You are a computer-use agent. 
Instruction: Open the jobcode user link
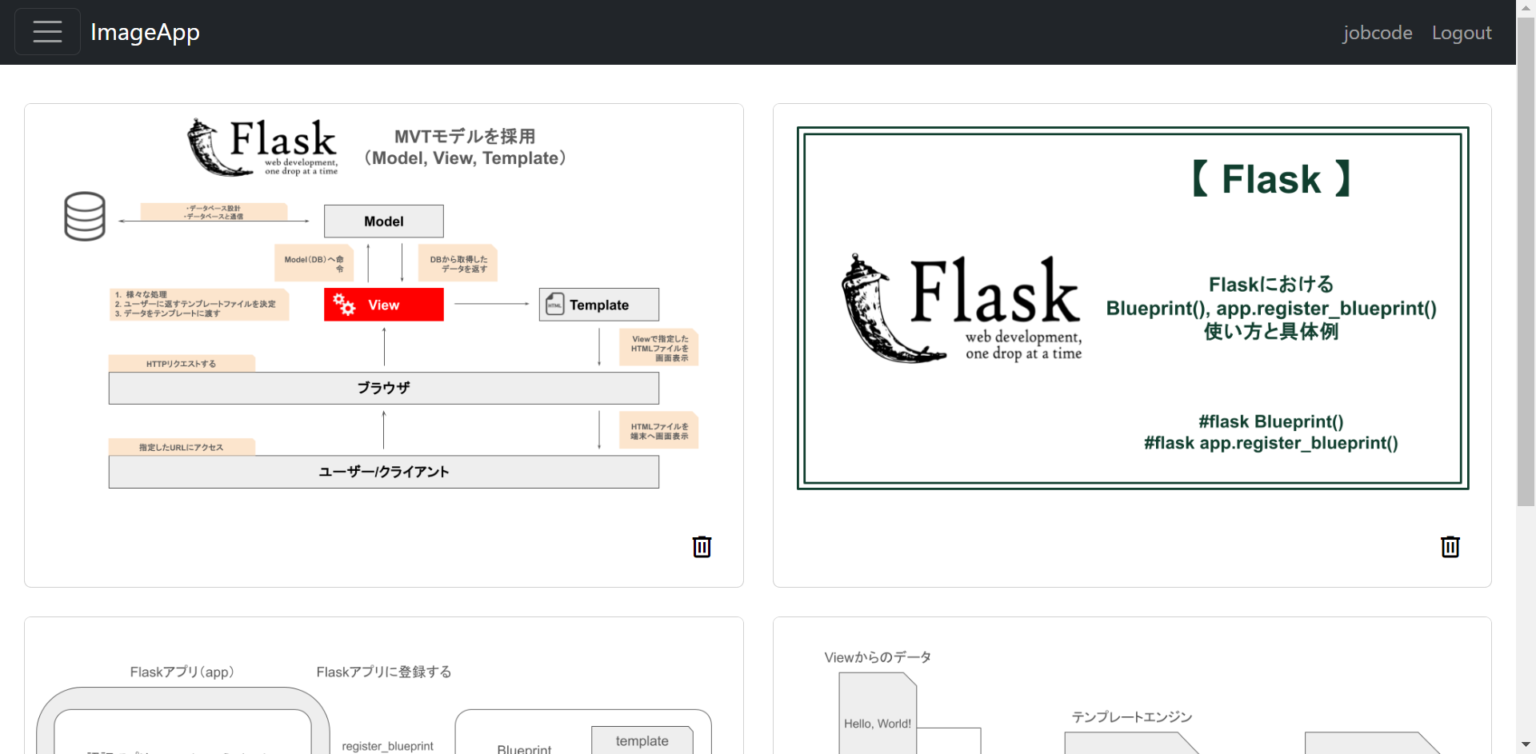click(x=1377, y=33)
